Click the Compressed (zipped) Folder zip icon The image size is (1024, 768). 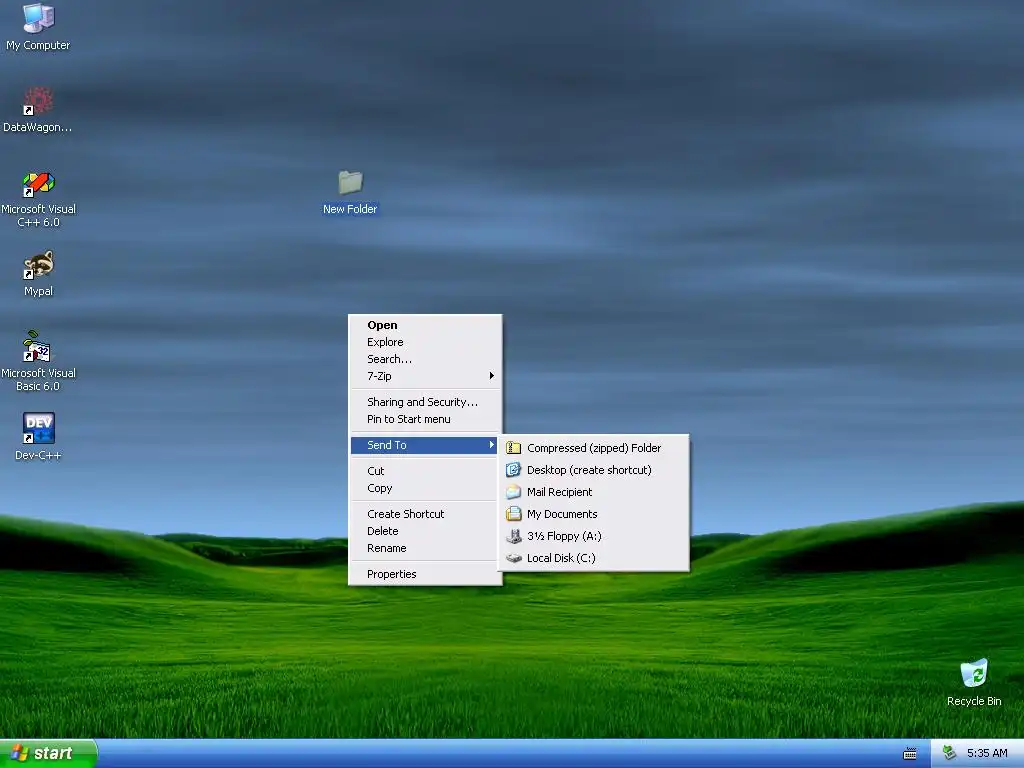(x=513, y=448)
